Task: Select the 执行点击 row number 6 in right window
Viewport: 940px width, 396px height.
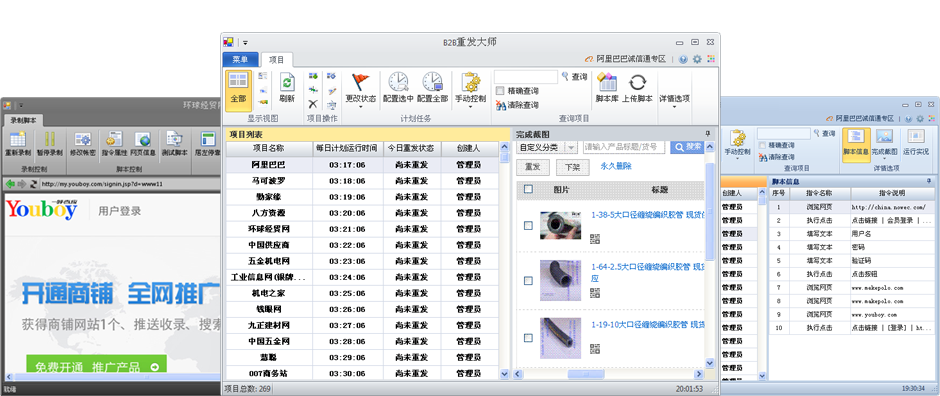Action: click(x=852, y=274)
